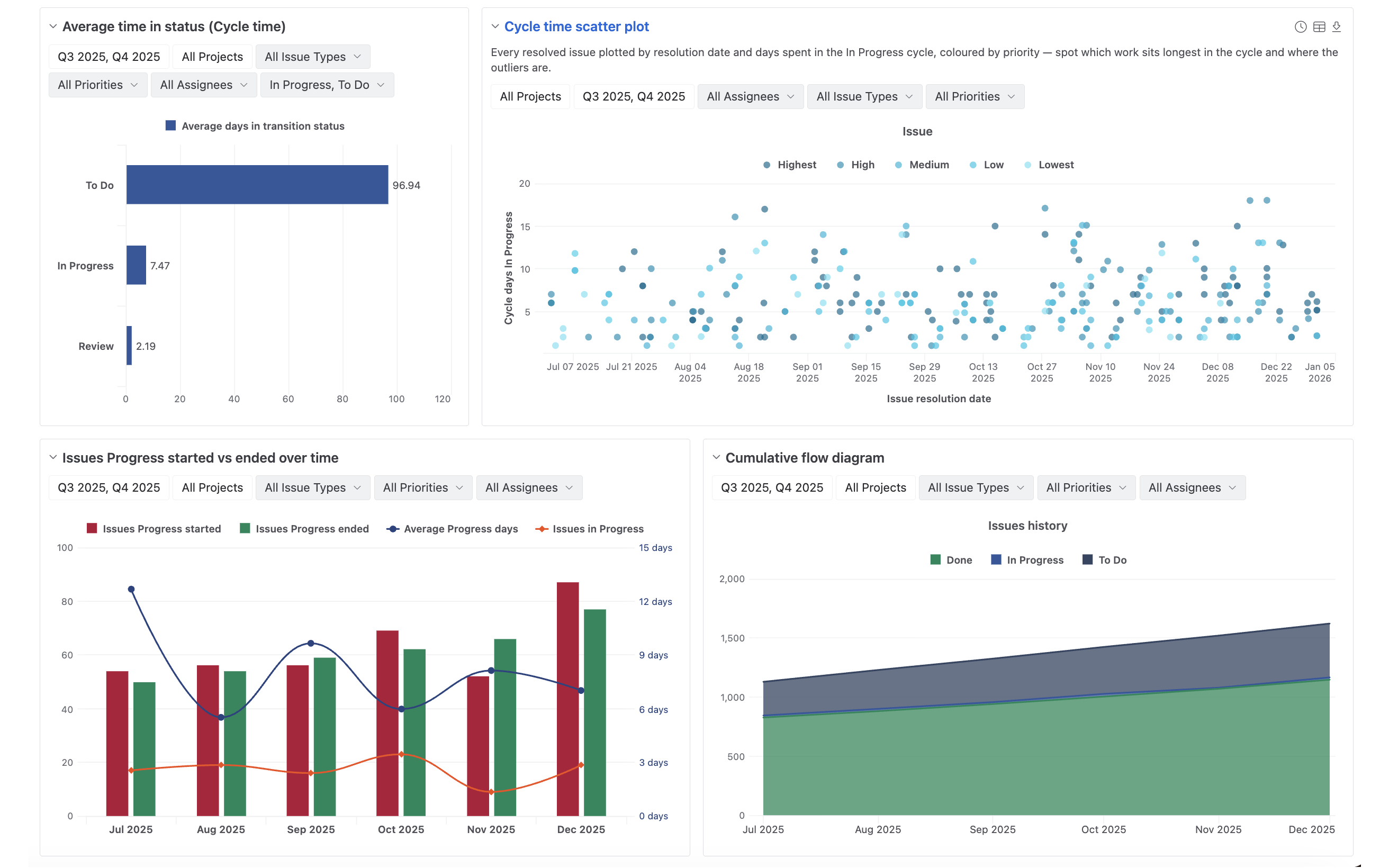Open All Assignees dropdown in Cumulative flow panel
The width and height of the screenshot is (1389, 868).
click(x=1192, y=487)
